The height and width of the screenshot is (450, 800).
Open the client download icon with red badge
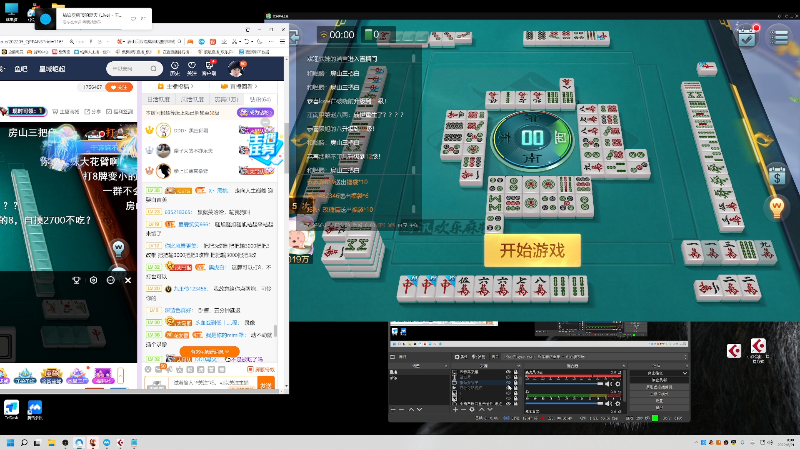tap(209, 68)
